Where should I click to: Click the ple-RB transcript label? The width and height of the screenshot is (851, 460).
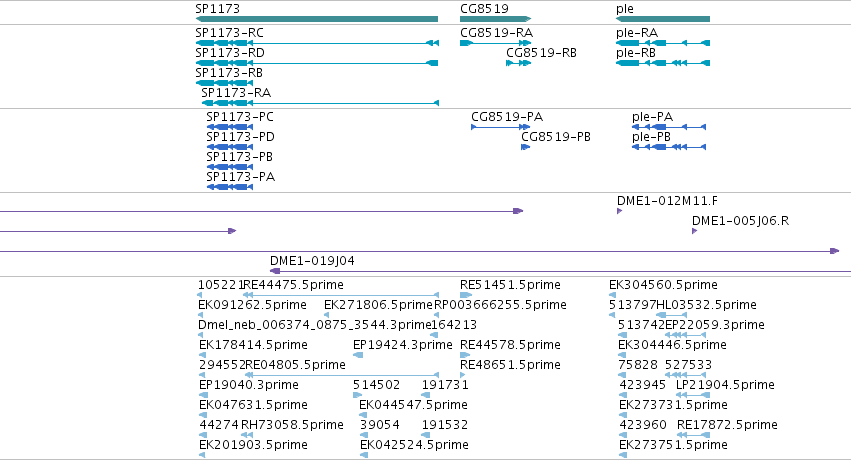[x=636, y=53]
